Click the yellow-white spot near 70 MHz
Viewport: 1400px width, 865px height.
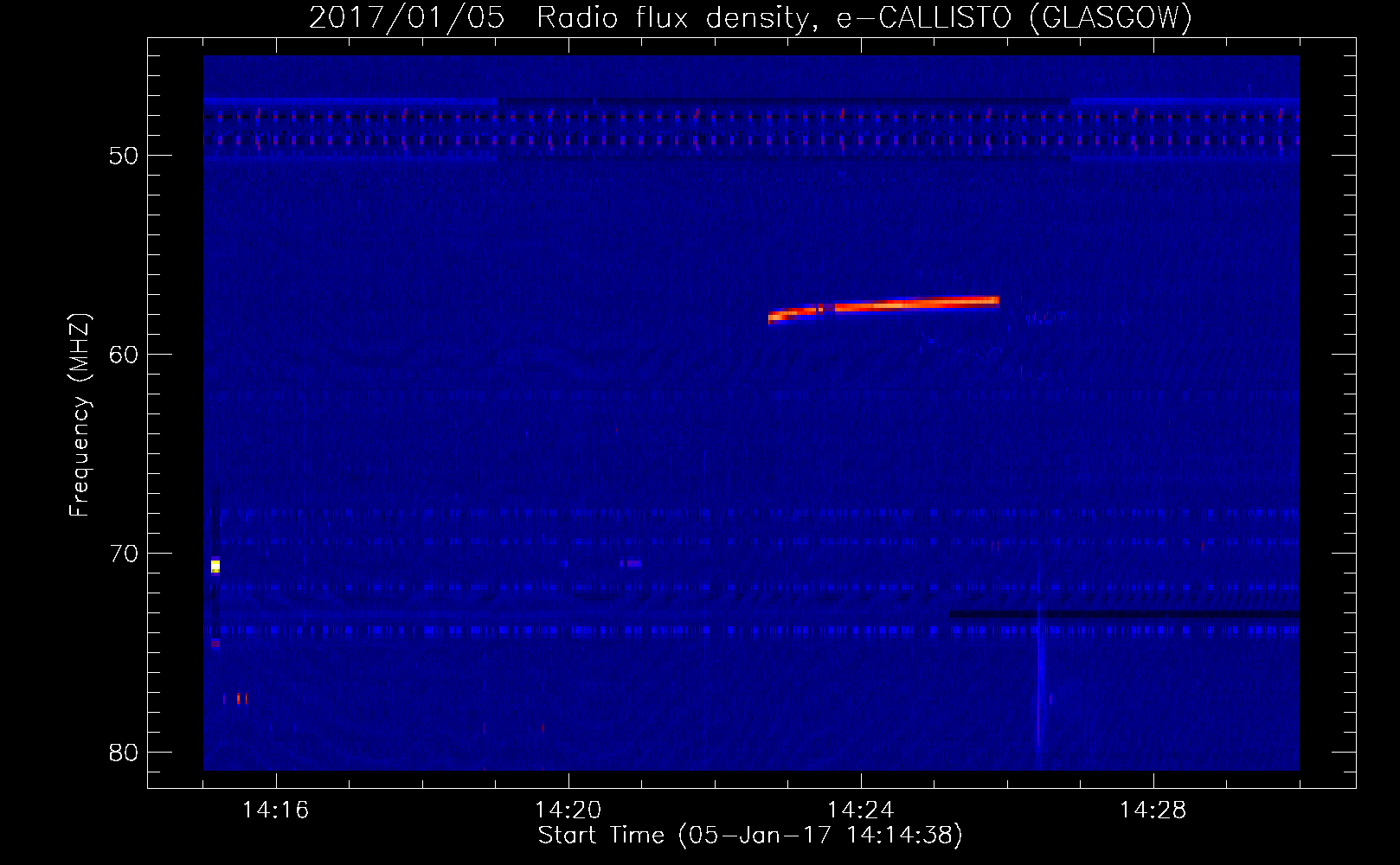(x=215, y=566)
